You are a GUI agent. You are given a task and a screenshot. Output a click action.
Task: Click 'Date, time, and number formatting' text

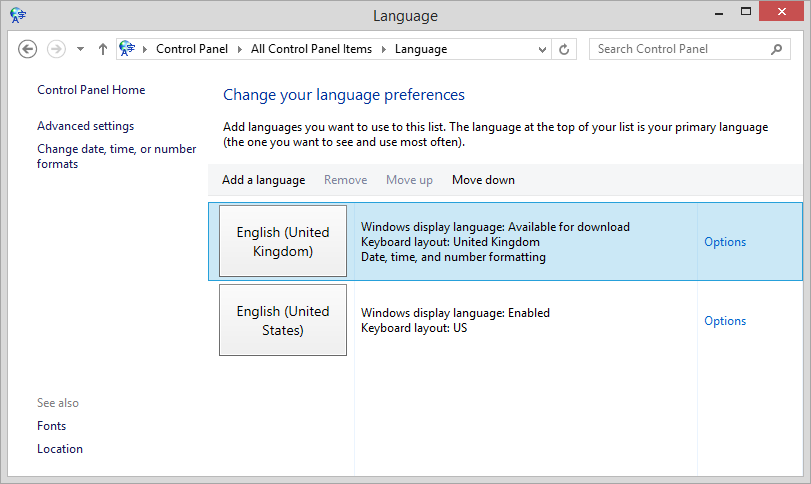(x=453, y=257)
